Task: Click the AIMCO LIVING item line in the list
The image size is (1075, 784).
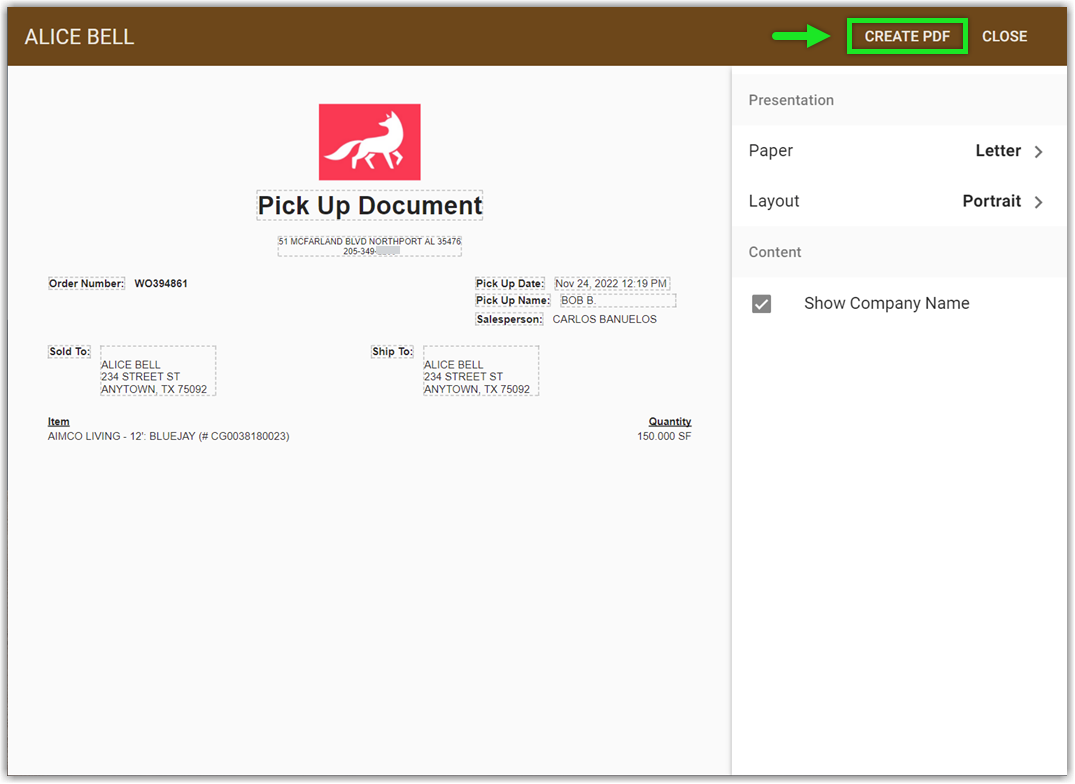Action: 168,436
